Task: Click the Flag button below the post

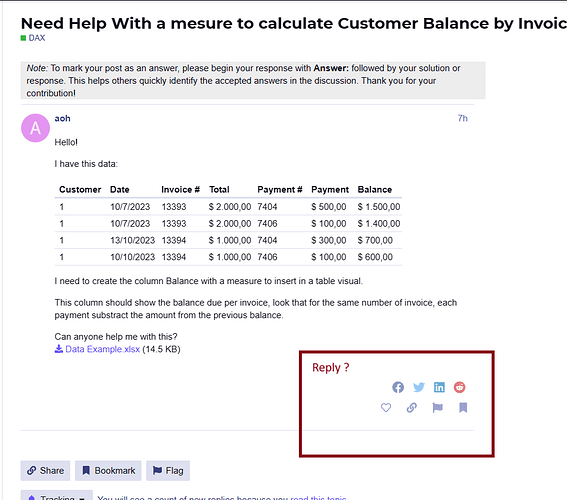Action: (168, 471)
